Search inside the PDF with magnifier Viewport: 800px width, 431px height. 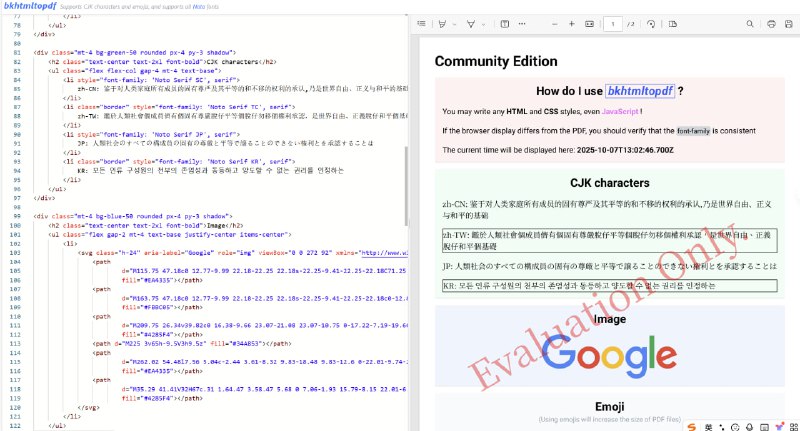749,24
